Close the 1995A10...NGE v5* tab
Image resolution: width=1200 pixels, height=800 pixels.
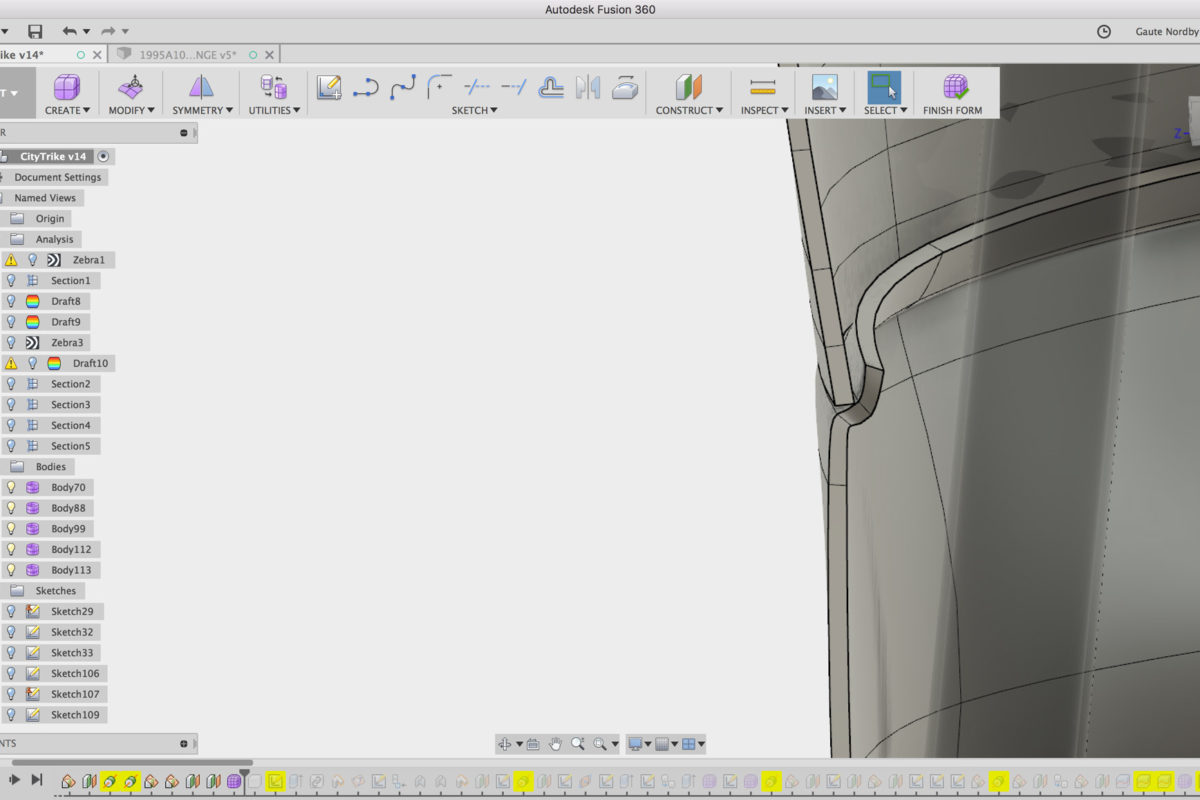[269, 55]
